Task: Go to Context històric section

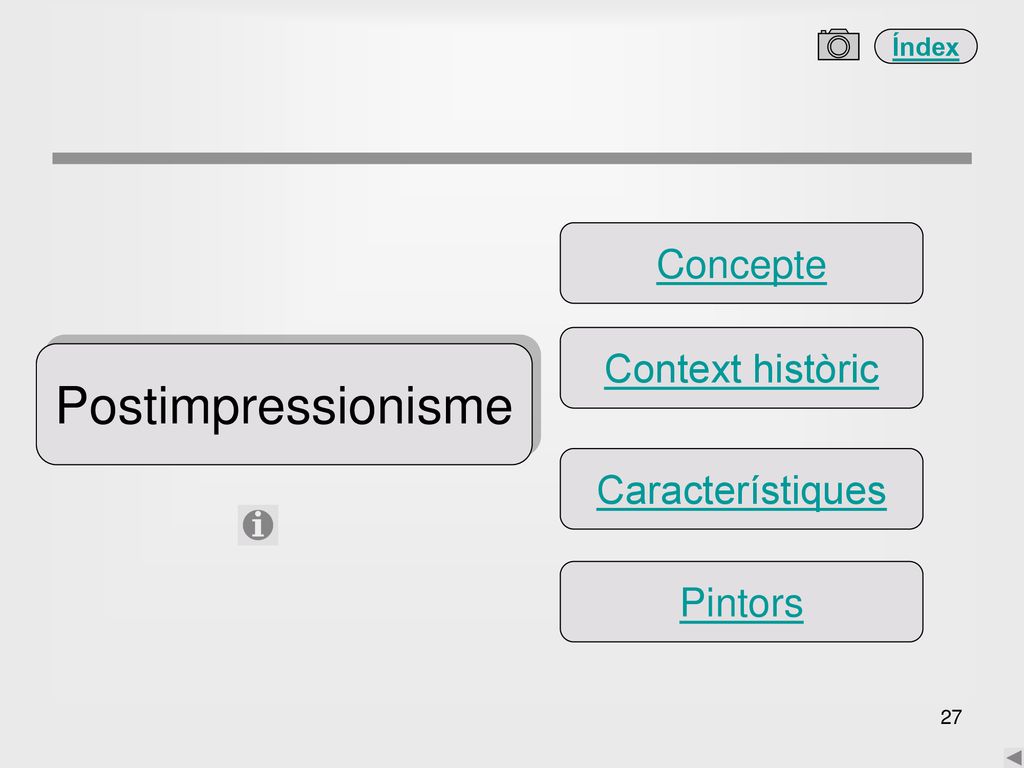Action: coord(741,369)
